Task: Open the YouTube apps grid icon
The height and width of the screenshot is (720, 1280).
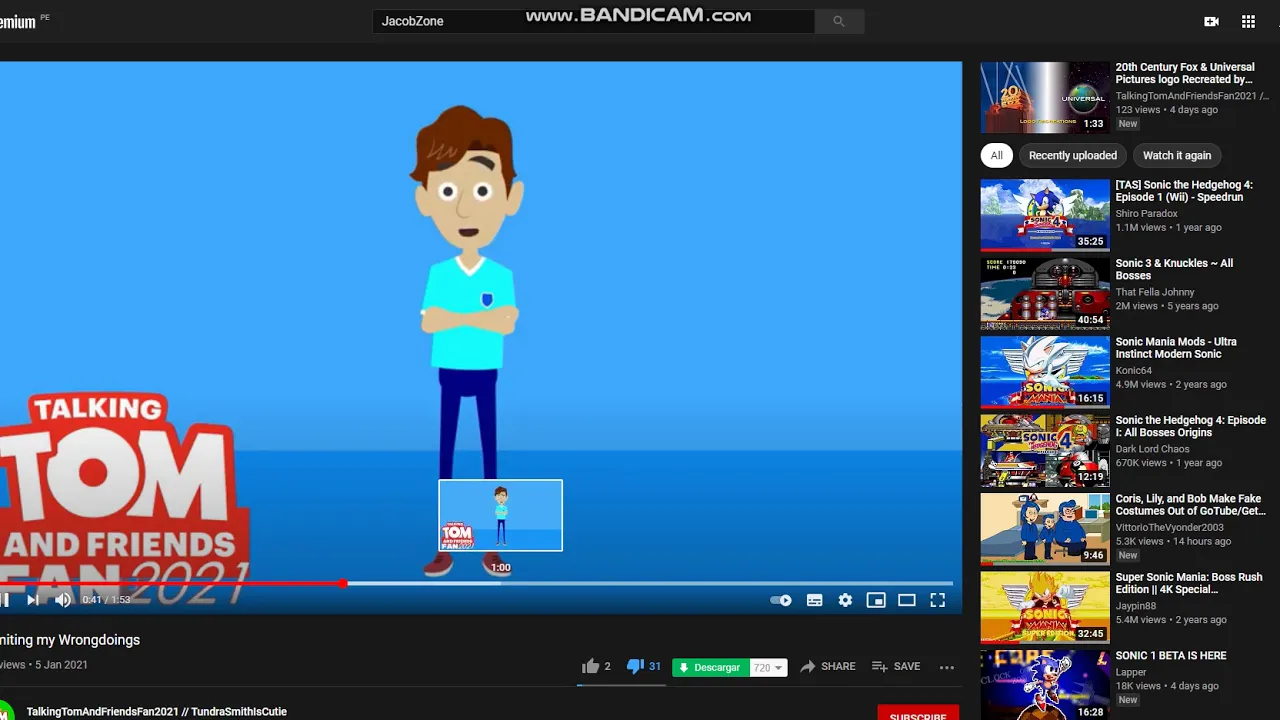Action: [1248, 21]
